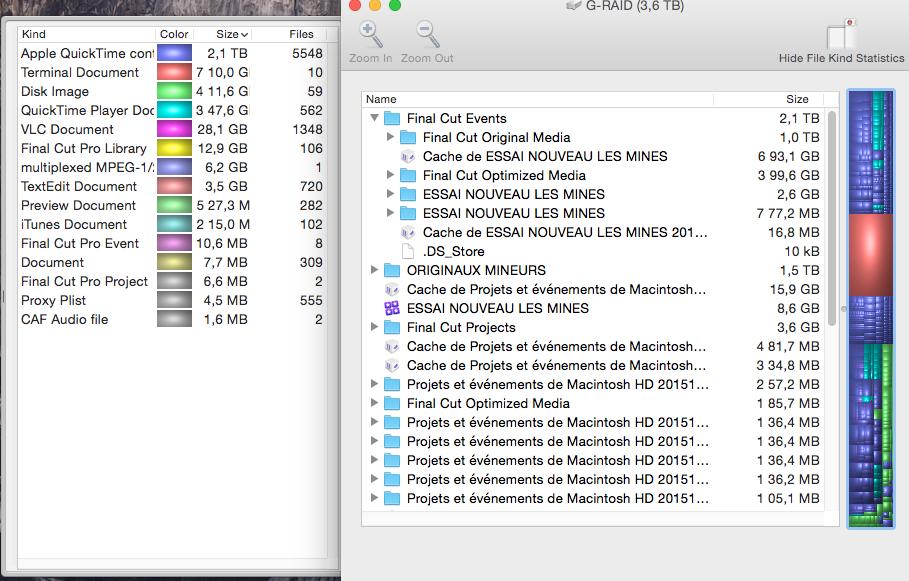Select the large red block in the treemap

tap(871, 255)
